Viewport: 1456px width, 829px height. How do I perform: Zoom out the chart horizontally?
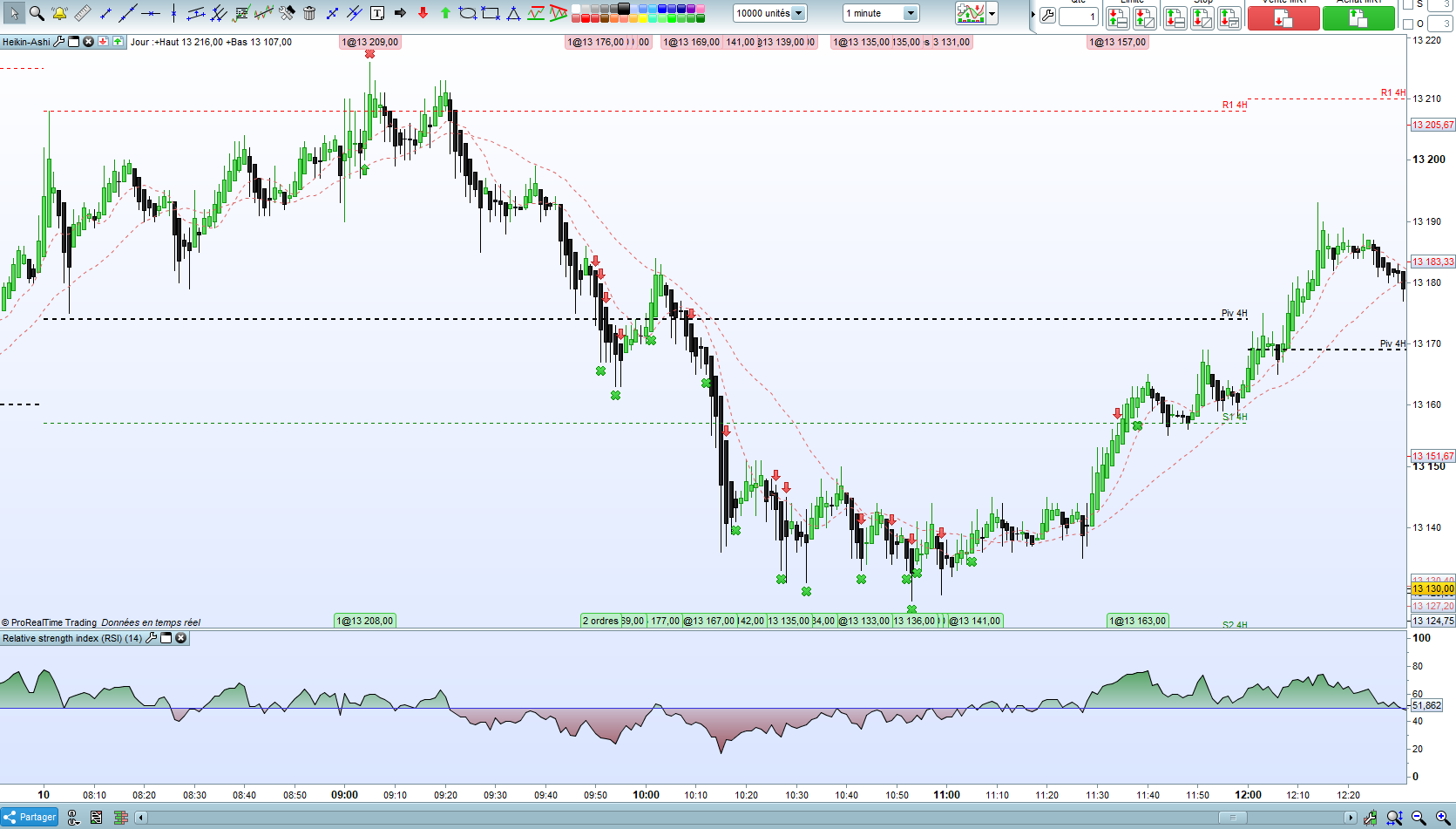1419,818
